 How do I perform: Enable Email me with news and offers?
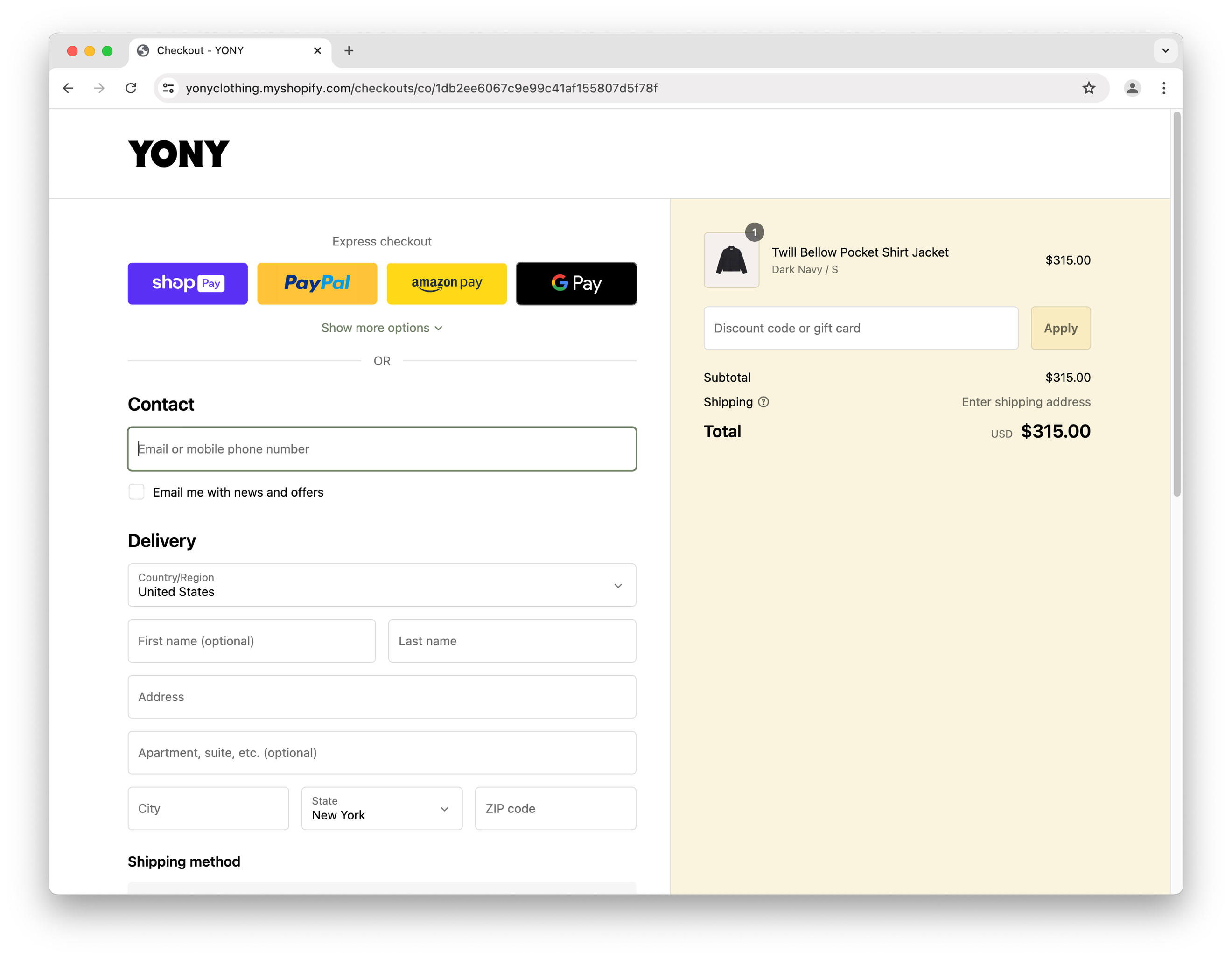click(137, 492)
